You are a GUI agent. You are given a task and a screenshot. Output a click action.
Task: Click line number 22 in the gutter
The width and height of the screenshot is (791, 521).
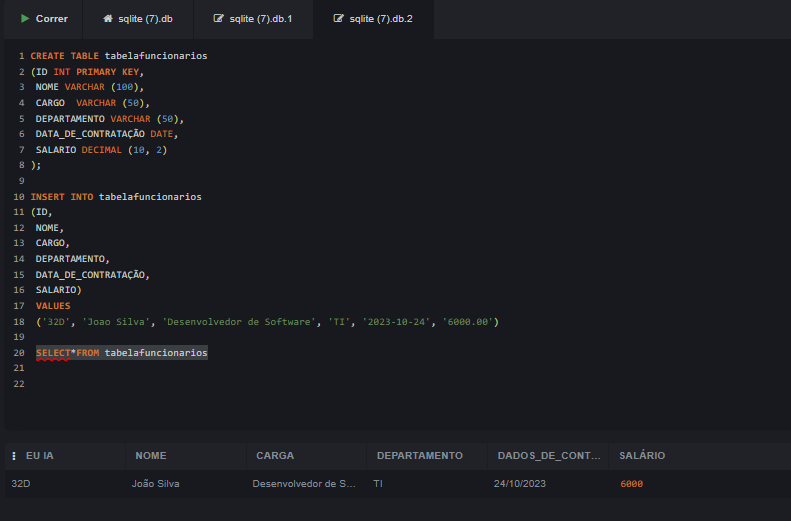[x=19, y=384]
